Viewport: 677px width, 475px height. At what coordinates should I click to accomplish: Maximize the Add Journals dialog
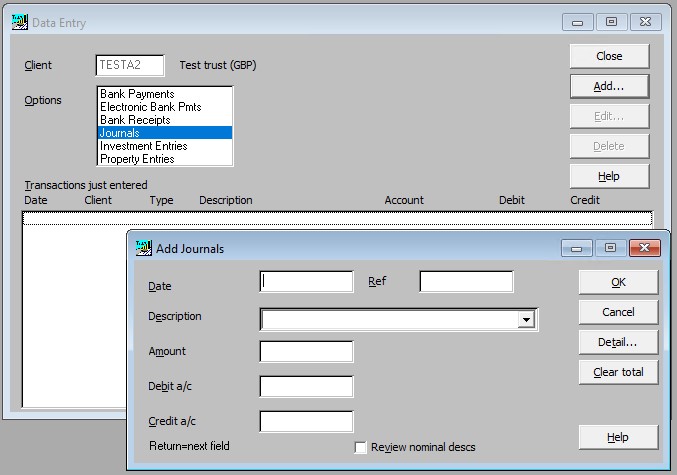pos(611,248)
